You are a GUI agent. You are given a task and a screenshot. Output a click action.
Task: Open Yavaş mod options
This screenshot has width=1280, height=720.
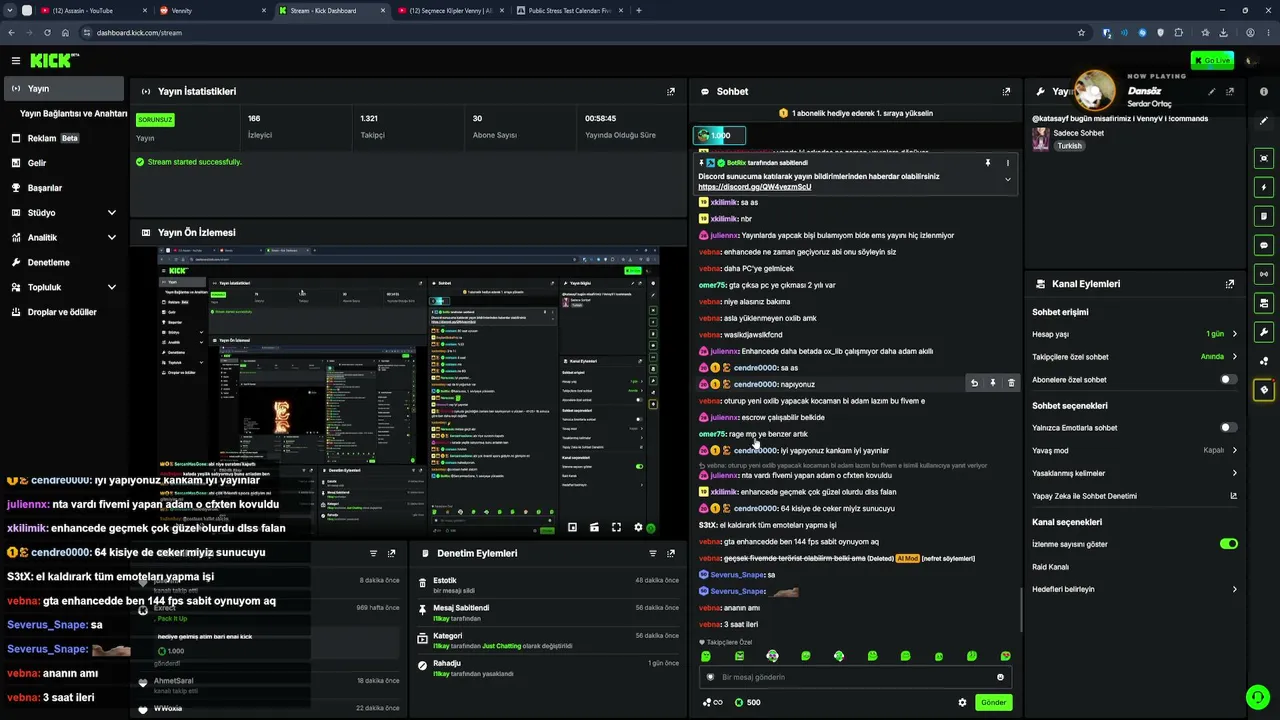[x=1134, y=451]
